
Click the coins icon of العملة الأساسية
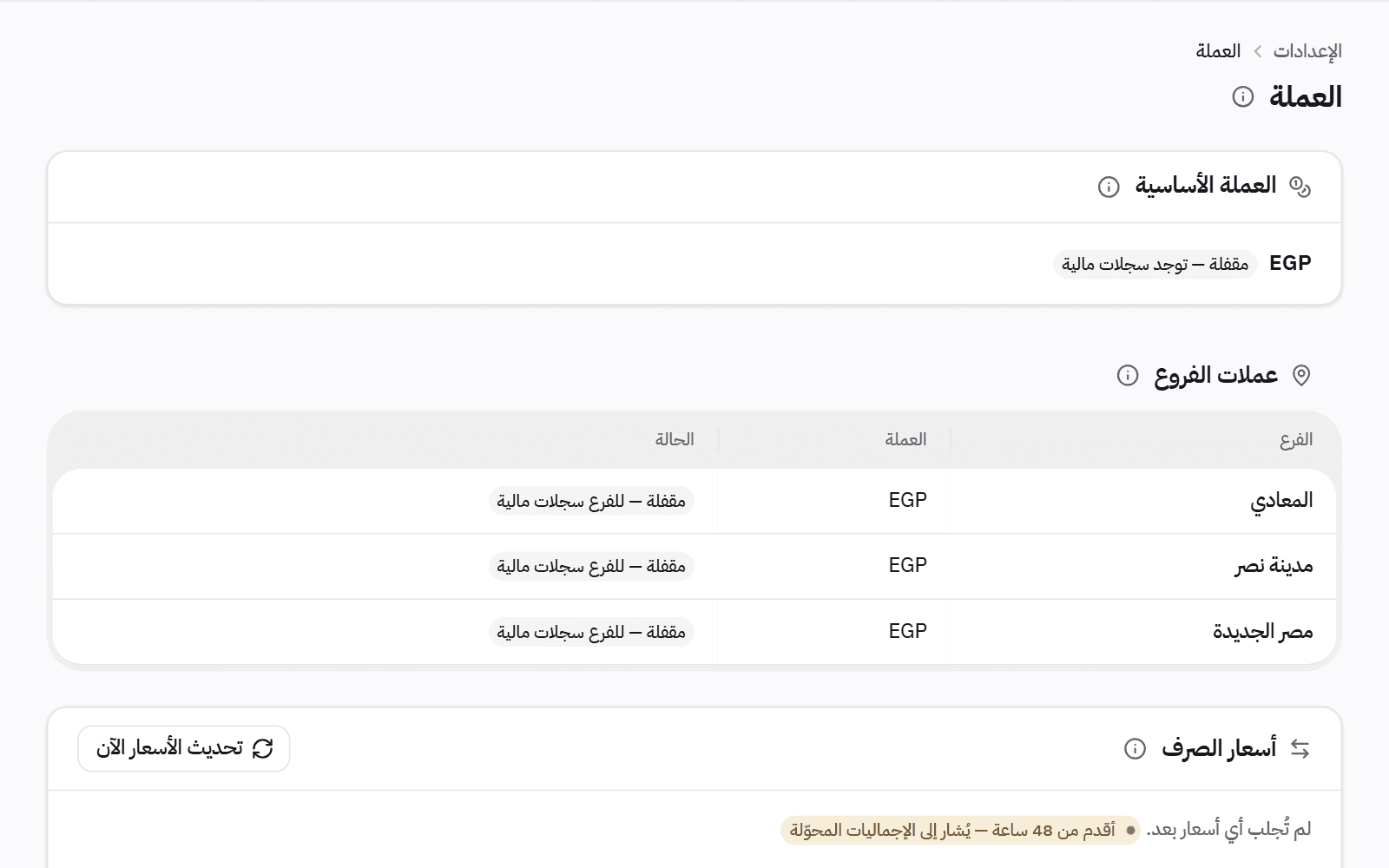[1300, 187]
